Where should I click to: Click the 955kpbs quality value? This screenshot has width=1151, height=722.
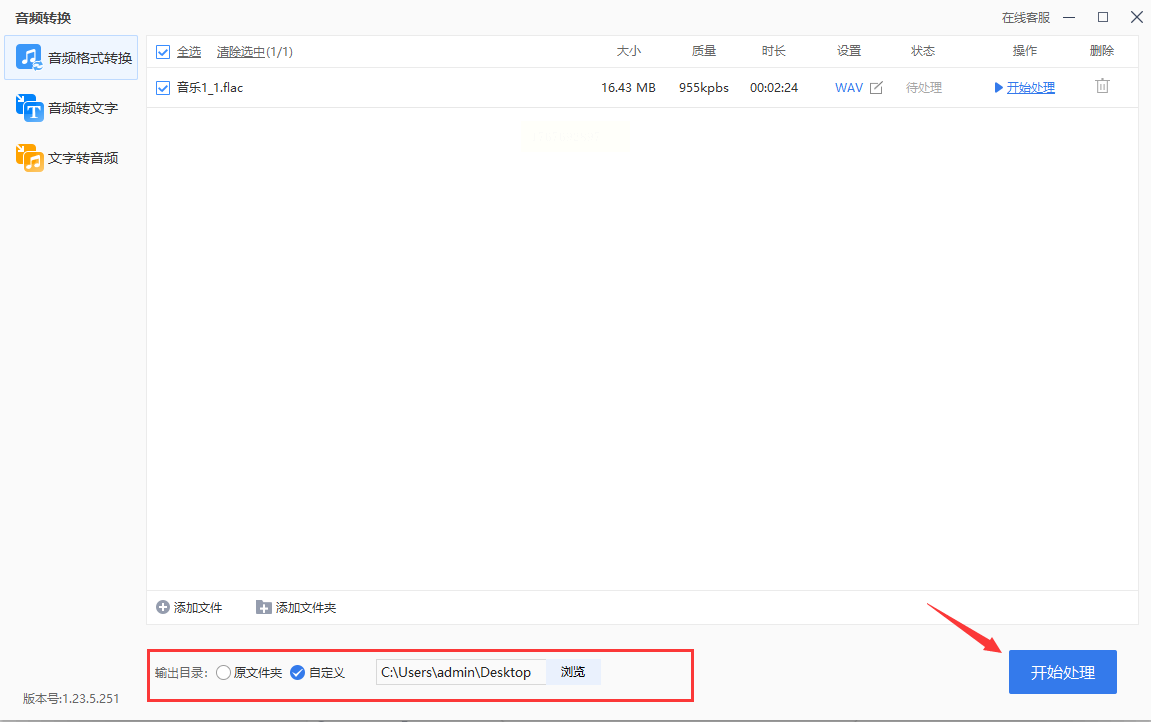pyautogui.click(x=704, y=88)
